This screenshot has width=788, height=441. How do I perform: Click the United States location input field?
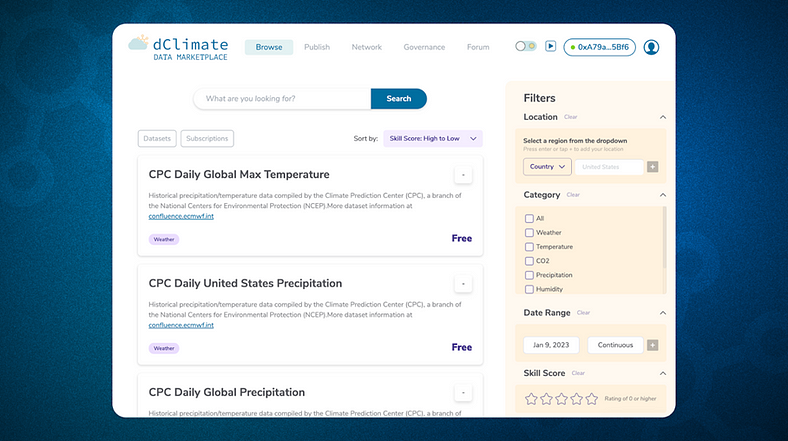[609, 167]
